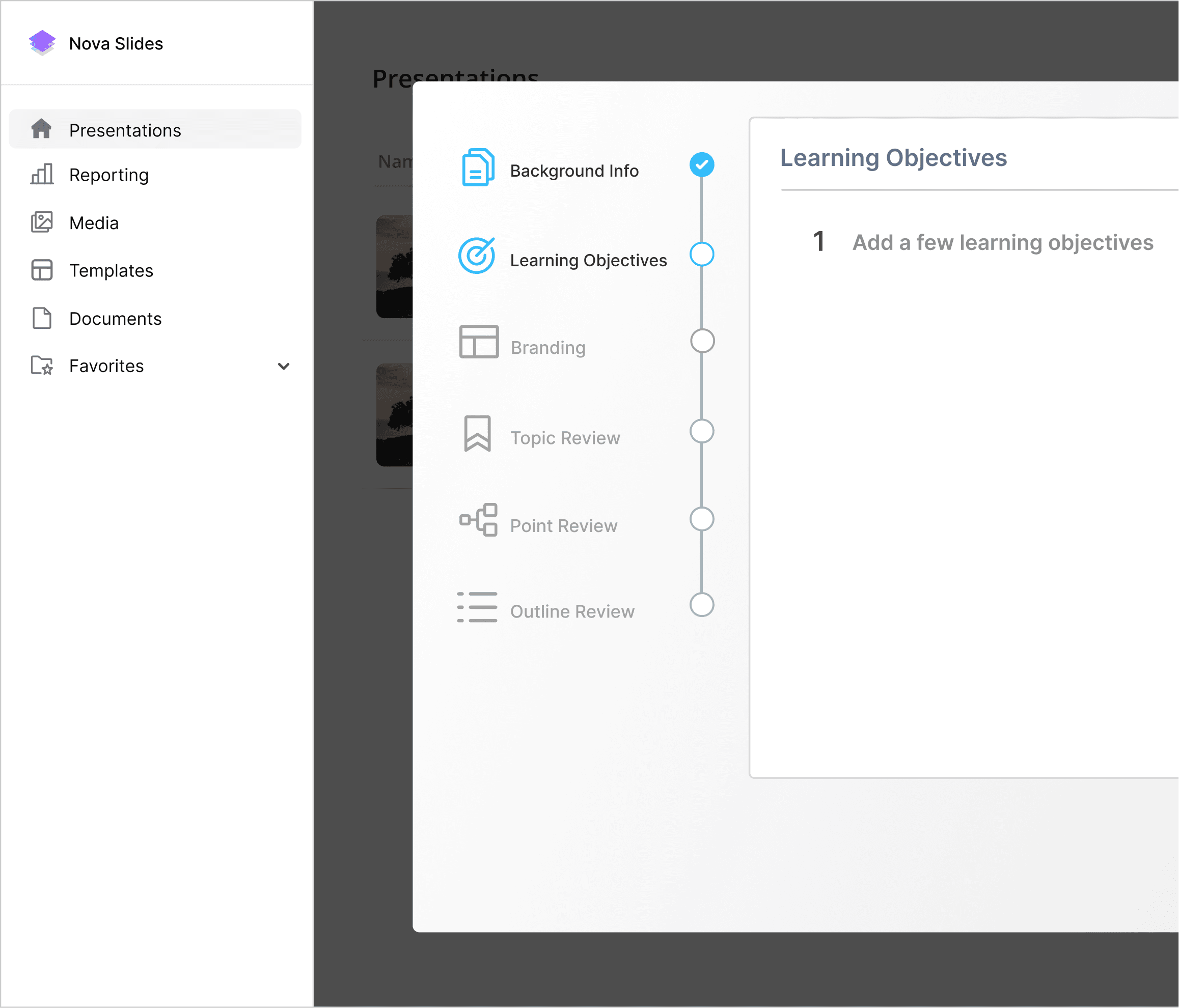Toggle the Branding progress circle
The image size is (1179, 1008).
[702, 341]
